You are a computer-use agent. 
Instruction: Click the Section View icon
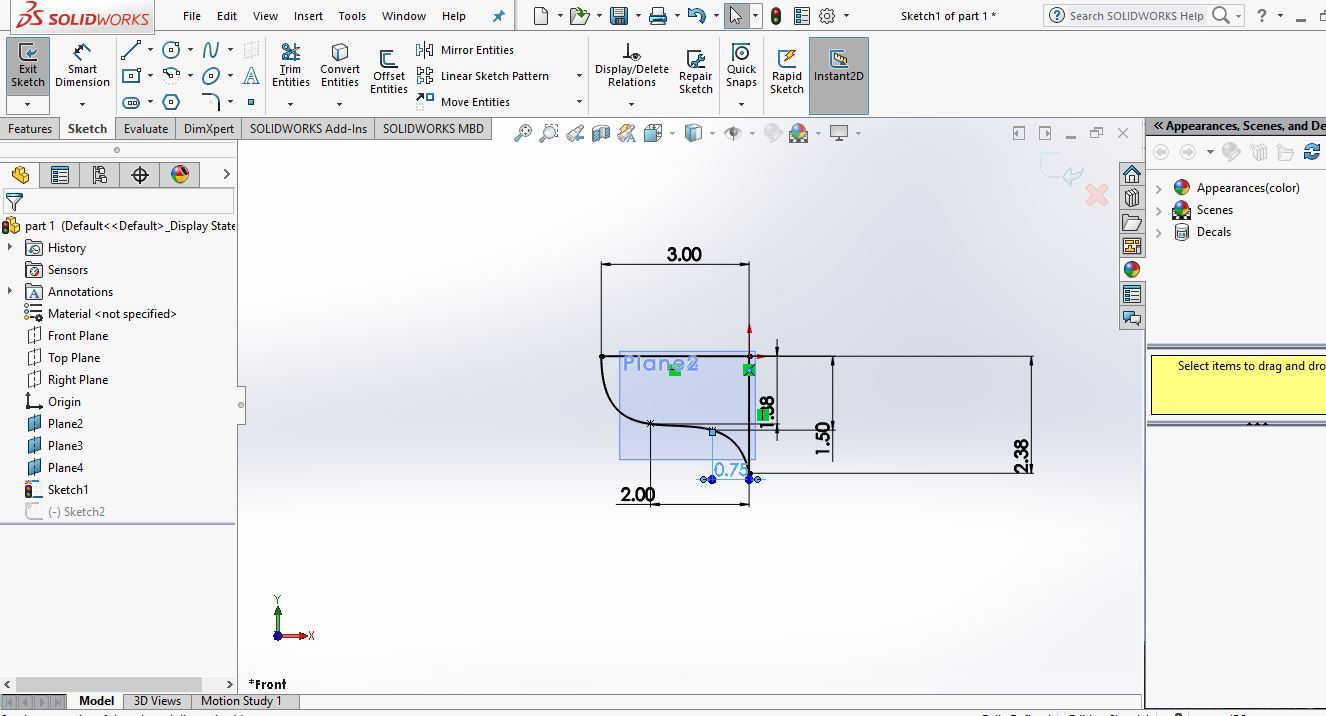(600, 133)
